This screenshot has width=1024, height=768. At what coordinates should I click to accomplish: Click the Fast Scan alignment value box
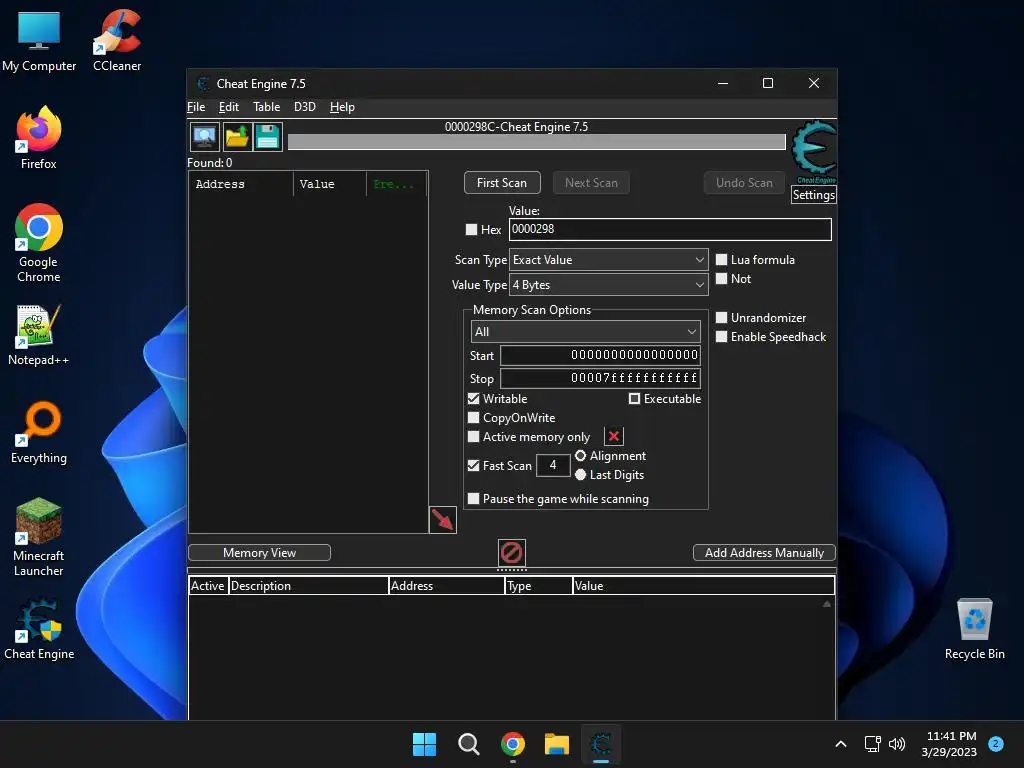tap(553, 465)
